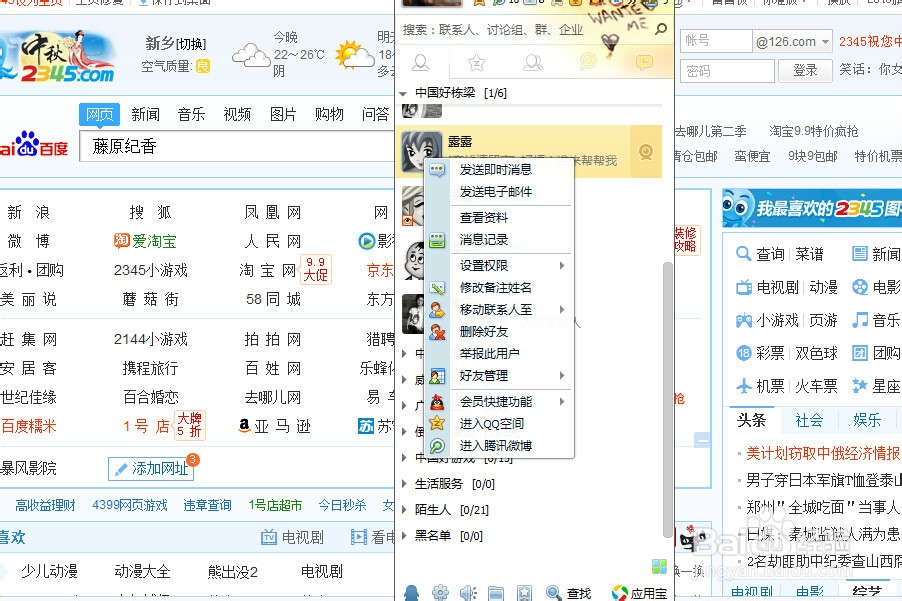Click the QQ contact list vertical scrollbar
The width and height of the screenshot is (902, 601).
pos(667,399)
